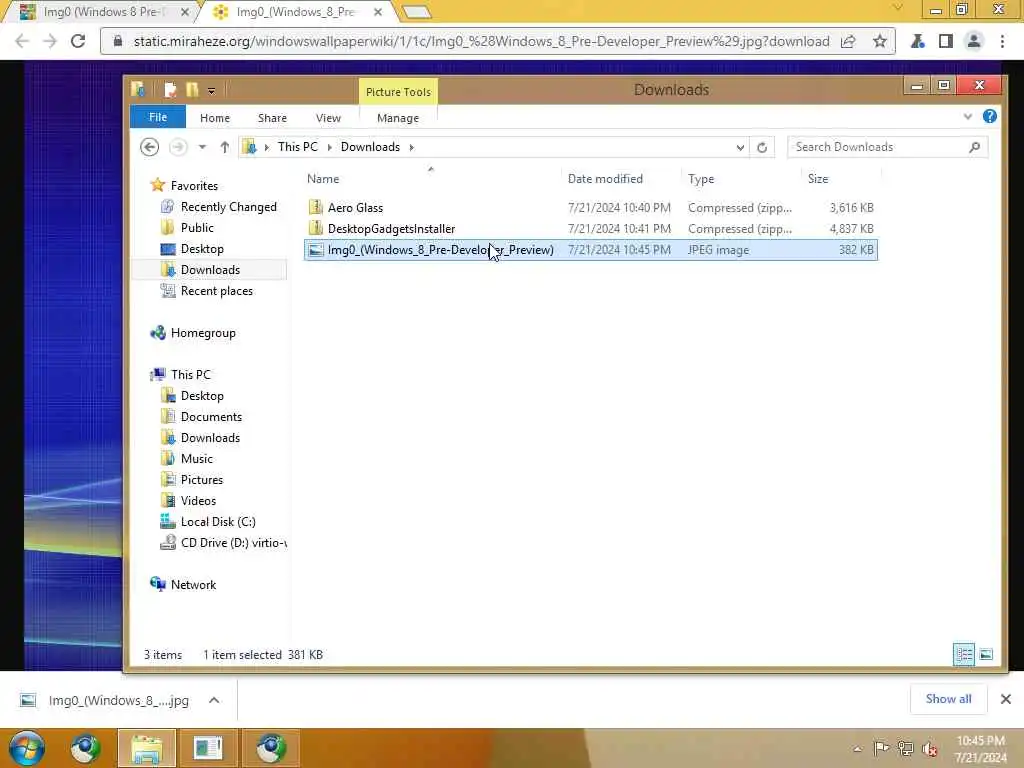
Task: Expand the ribbon chevron
Action: click(x=967, y=117)
